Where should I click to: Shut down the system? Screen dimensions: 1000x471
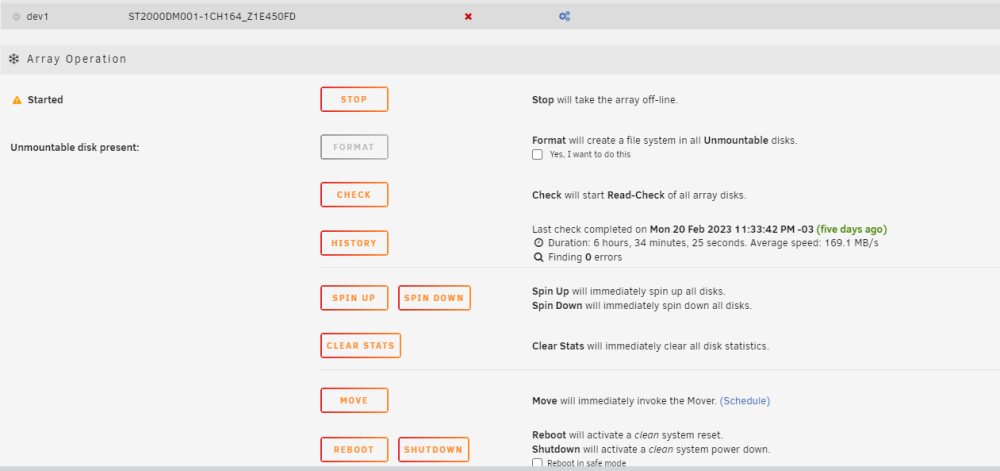434,449
